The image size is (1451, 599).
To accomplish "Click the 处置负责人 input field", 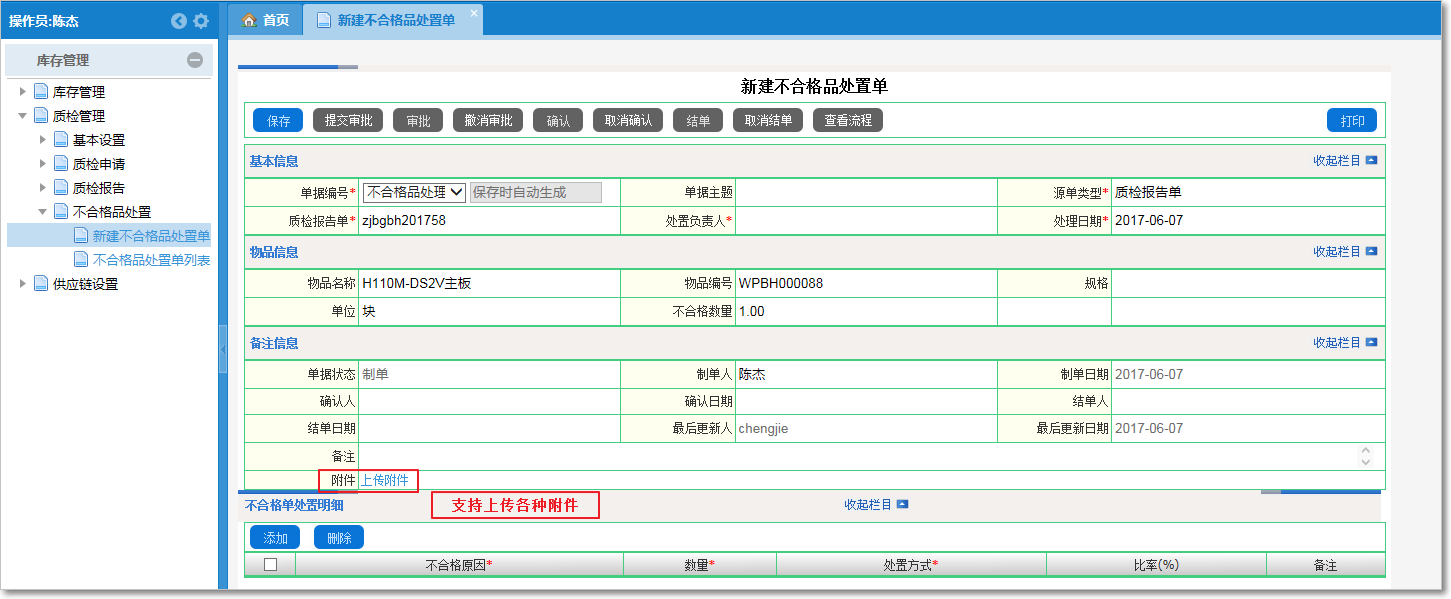I will coord(866,221).
